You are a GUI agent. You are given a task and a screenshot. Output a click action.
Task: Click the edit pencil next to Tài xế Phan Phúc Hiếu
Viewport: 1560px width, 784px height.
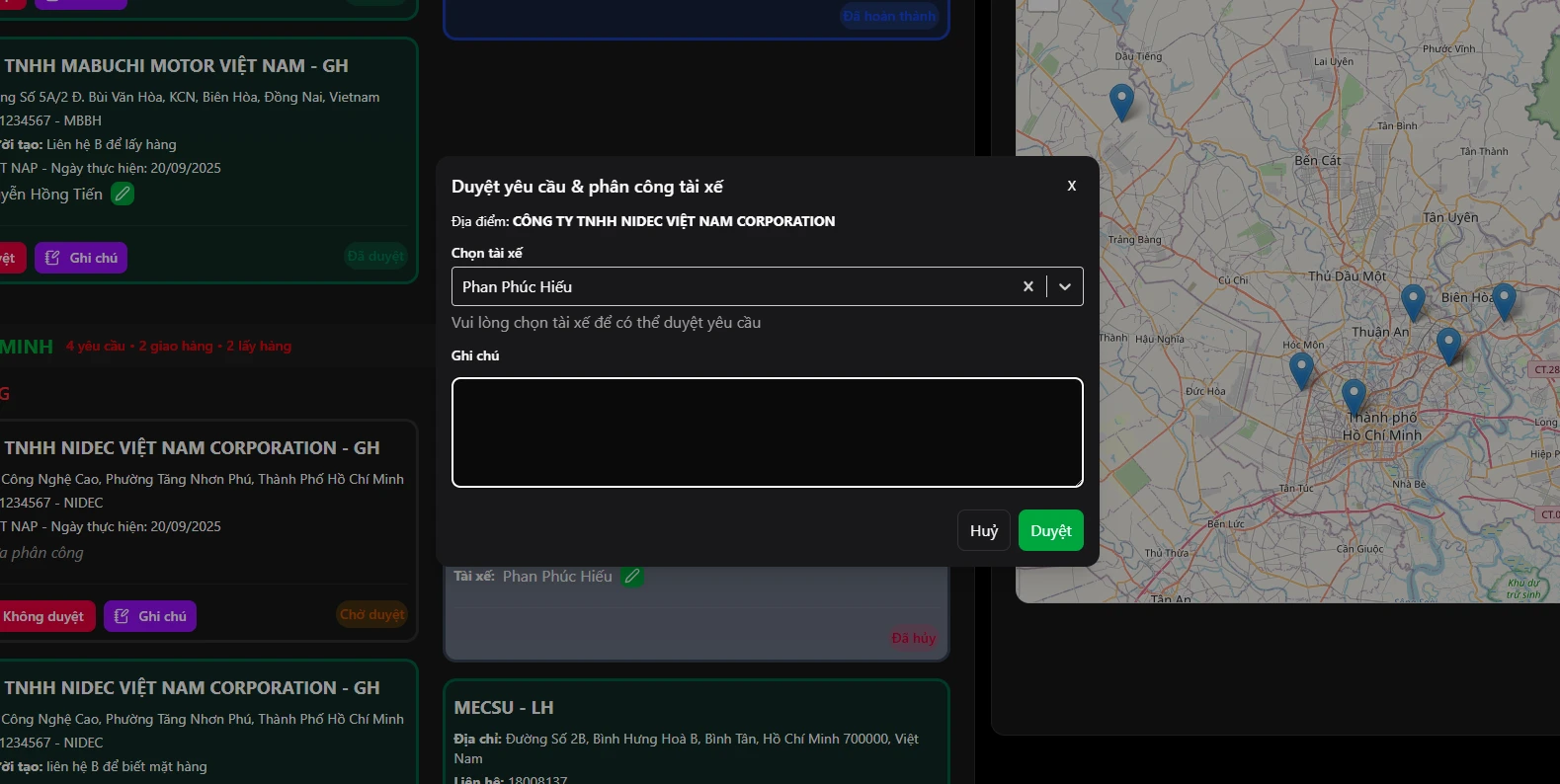point(632,576)
